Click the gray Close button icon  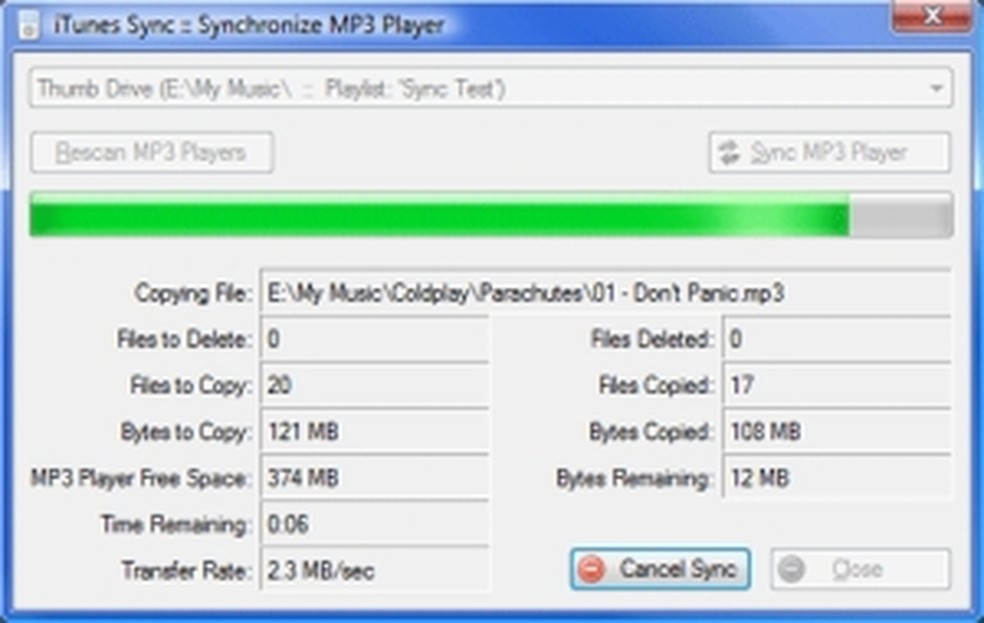[x=791, y=569]
